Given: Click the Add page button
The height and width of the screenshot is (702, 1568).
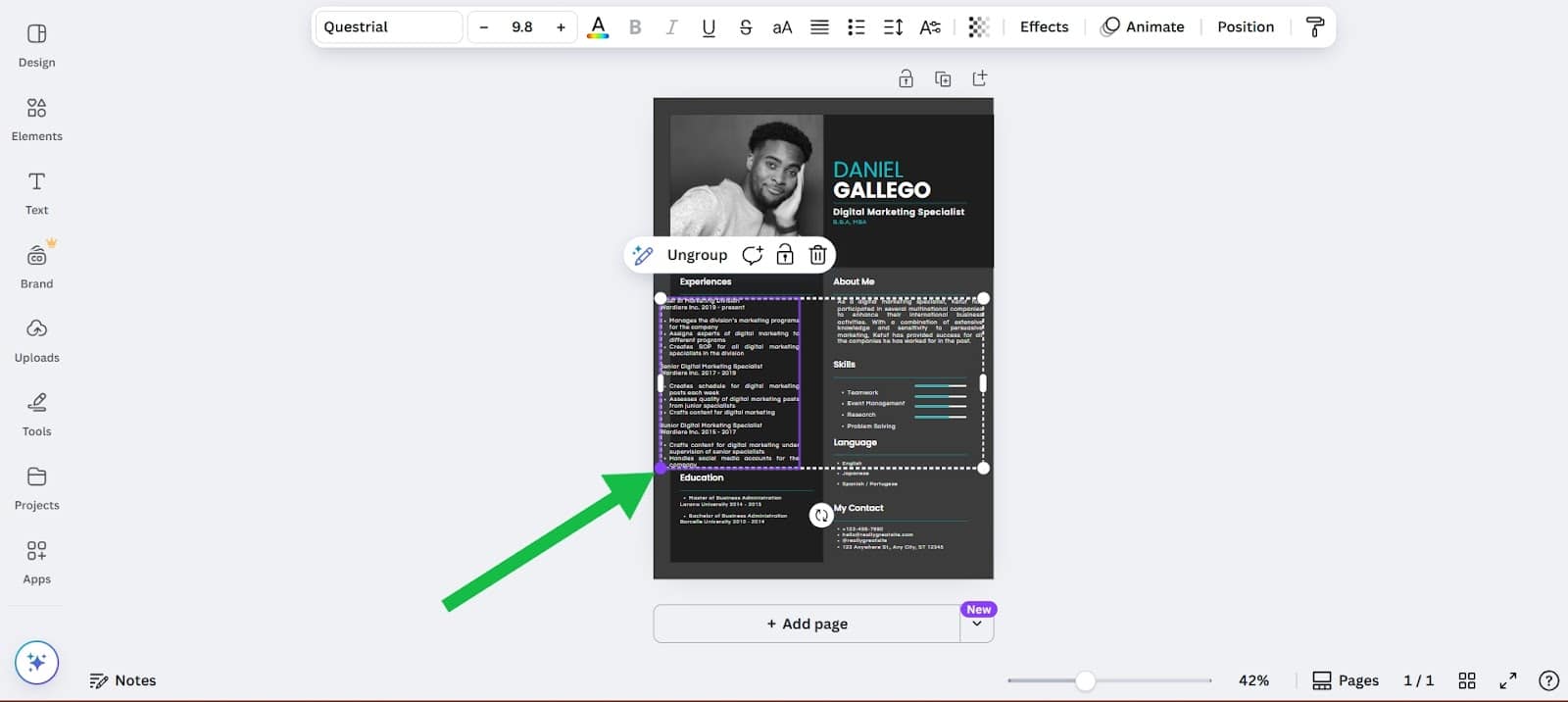Looking at the screenshot, I should (x=807, y=624).
